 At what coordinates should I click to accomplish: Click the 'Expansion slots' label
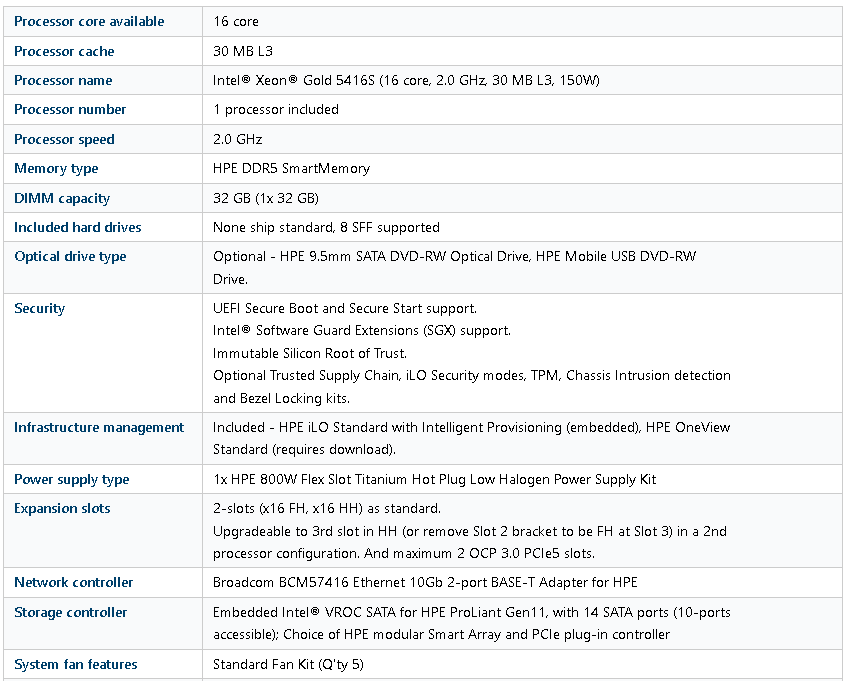pyautogui.click(x=62, y=509)
